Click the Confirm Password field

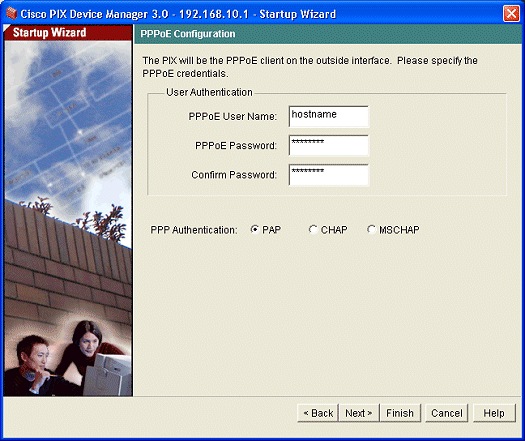coord(328,174)
